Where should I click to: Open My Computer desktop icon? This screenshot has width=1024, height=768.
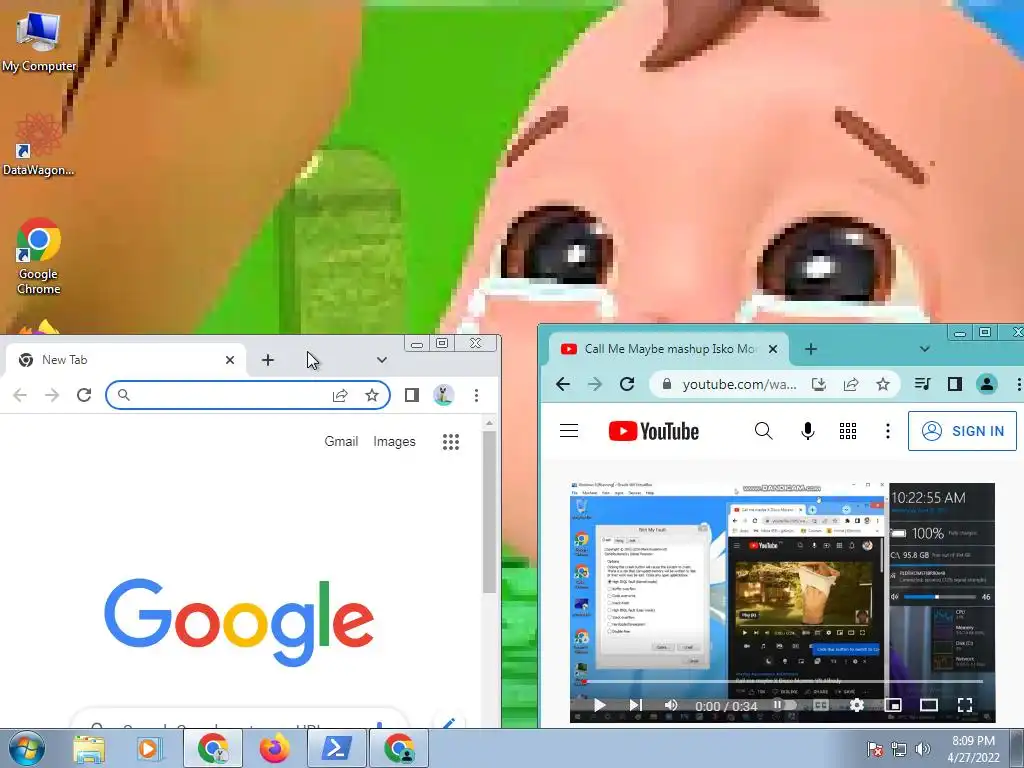[39, 42]
